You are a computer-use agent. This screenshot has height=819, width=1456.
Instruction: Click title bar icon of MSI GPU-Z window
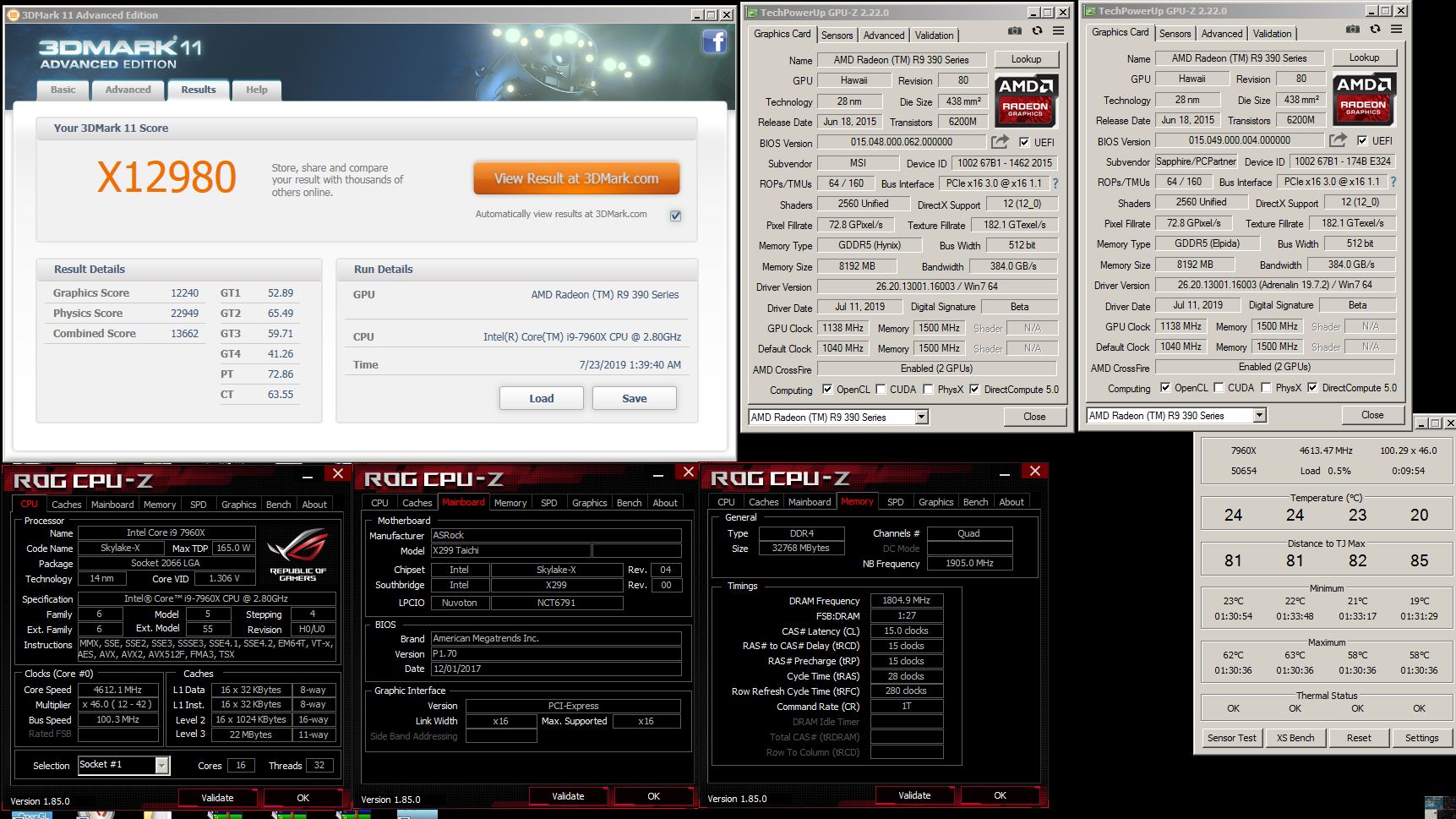click(x=751, y=13)
